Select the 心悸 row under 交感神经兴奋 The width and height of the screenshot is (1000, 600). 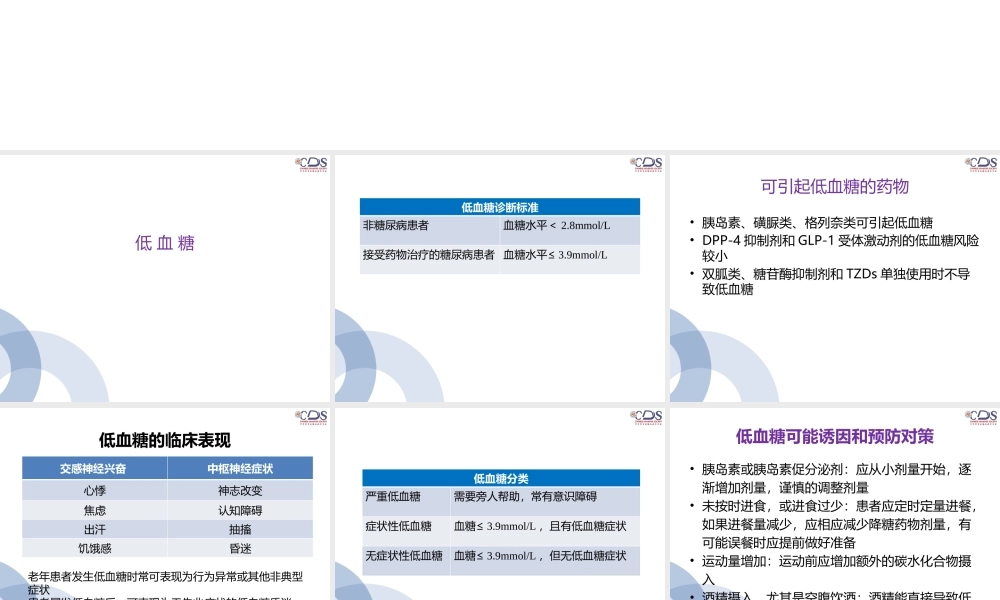pos(95,490)
